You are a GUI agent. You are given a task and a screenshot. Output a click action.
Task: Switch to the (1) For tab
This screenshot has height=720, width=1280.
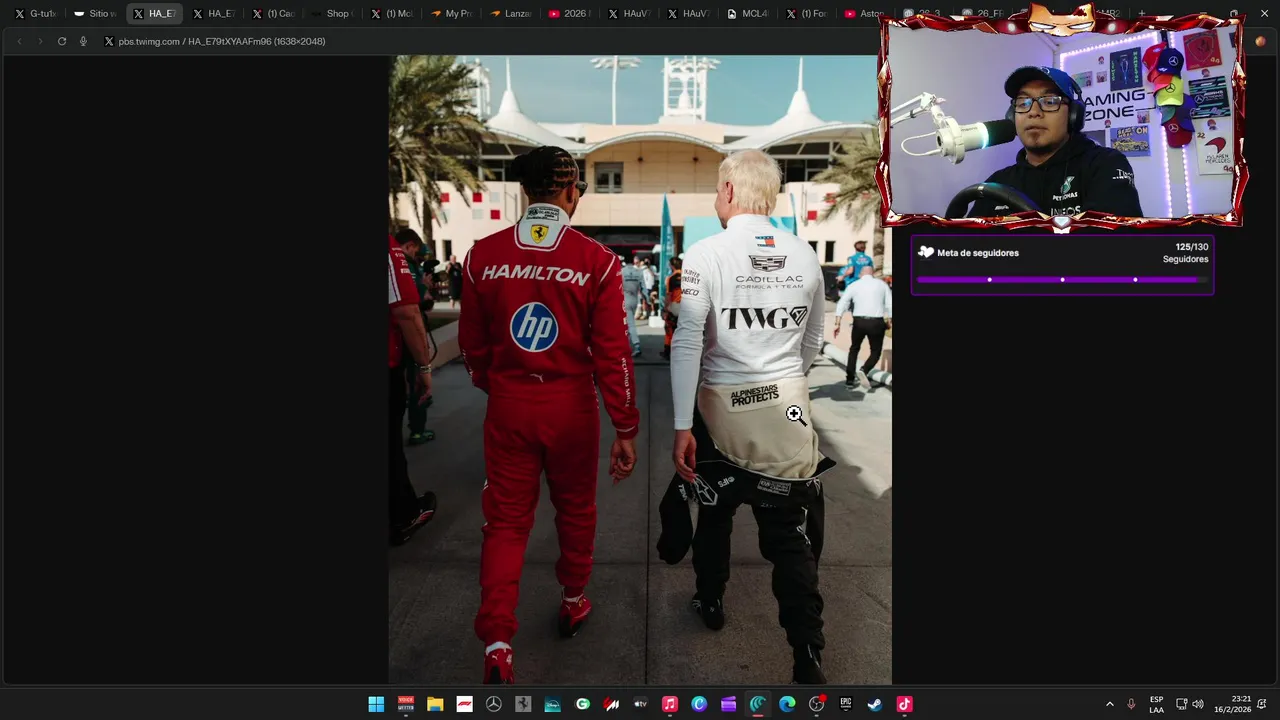[807, 14]
